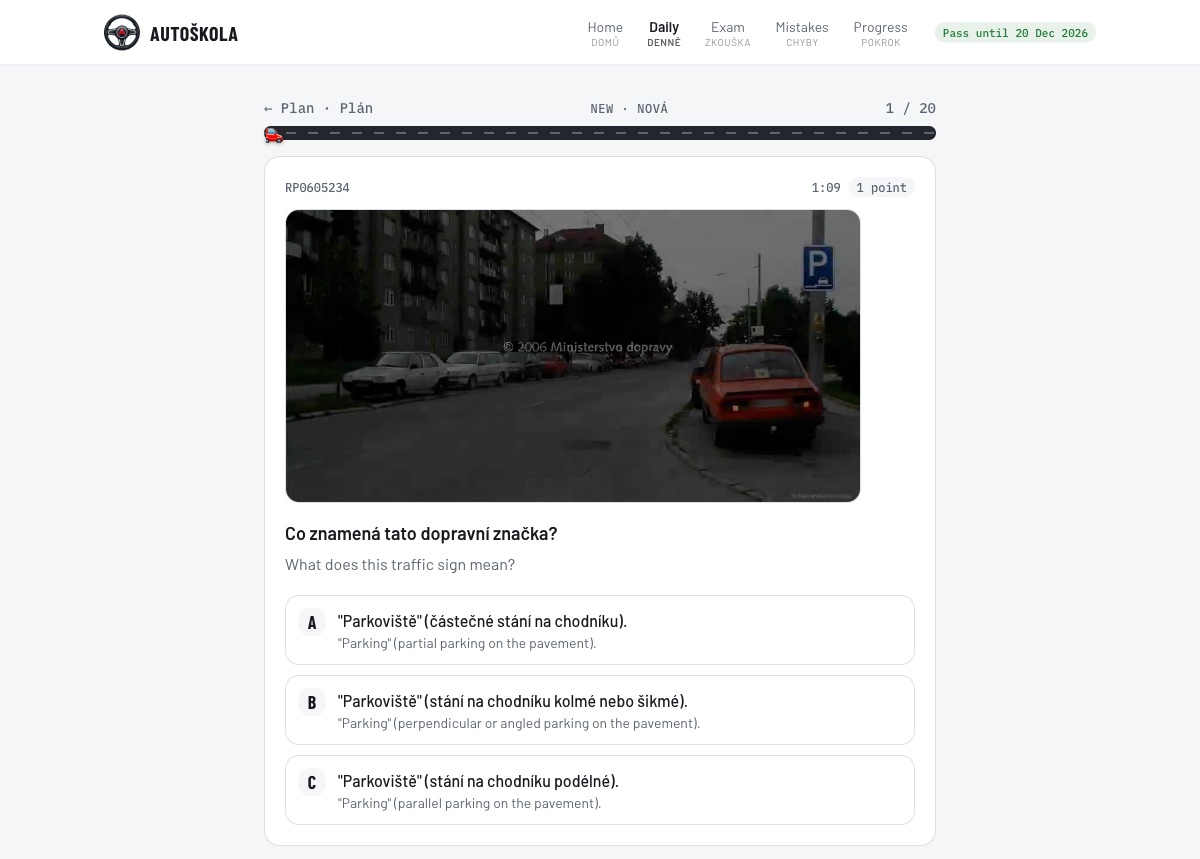Click the 1 point badge

881,188
